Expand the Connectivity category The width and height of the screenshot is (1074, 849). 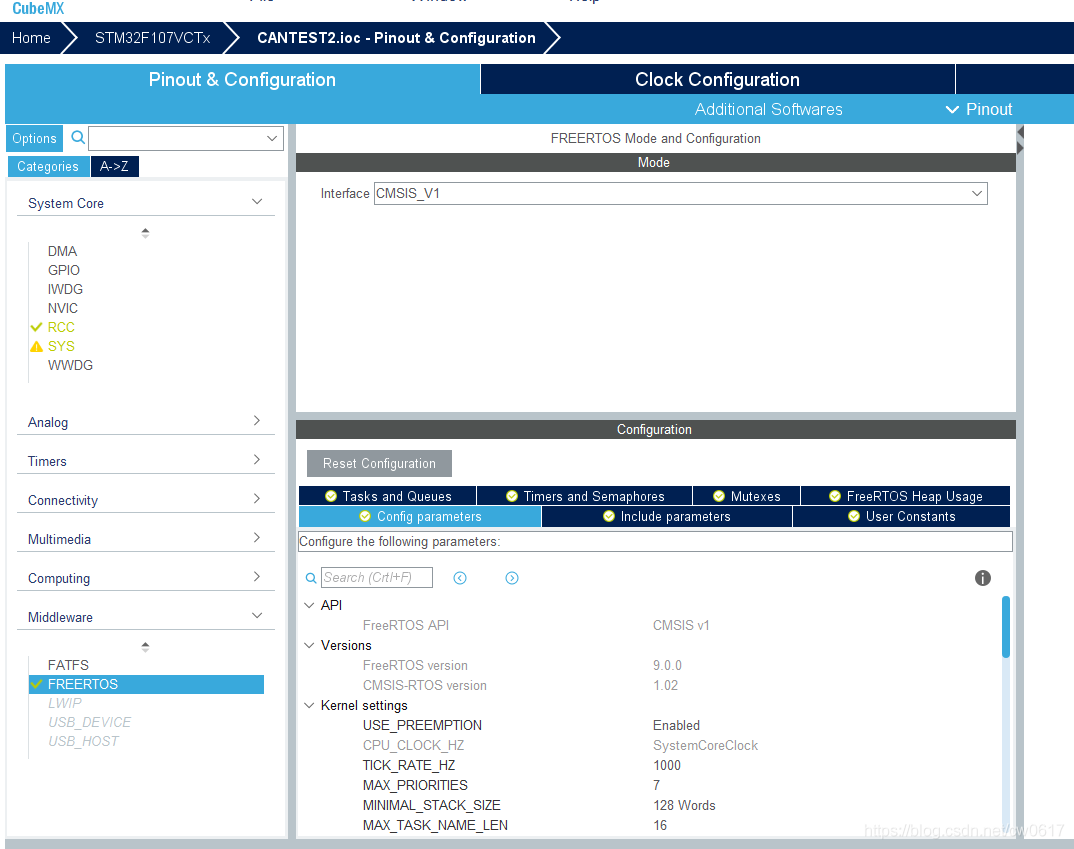coord(257,498)
